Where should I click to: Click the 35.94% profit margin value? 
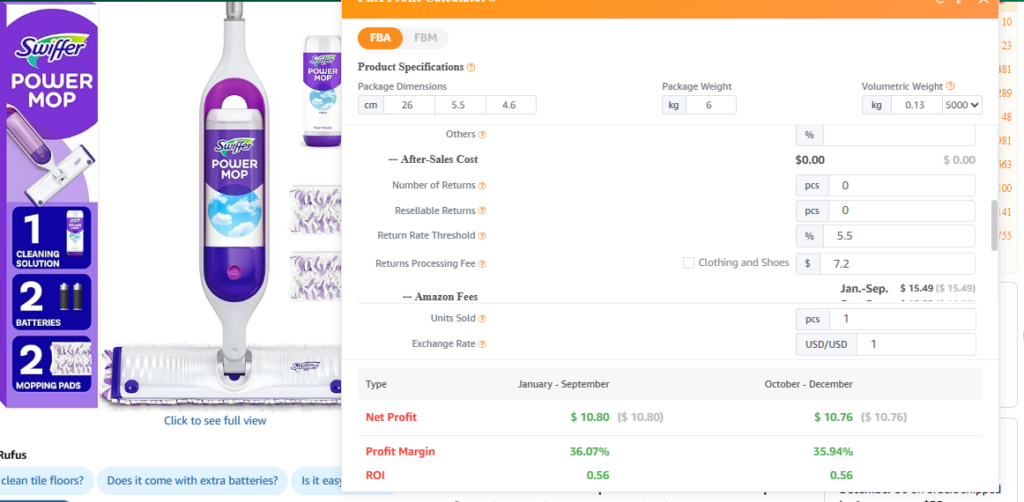coord(833,452)
